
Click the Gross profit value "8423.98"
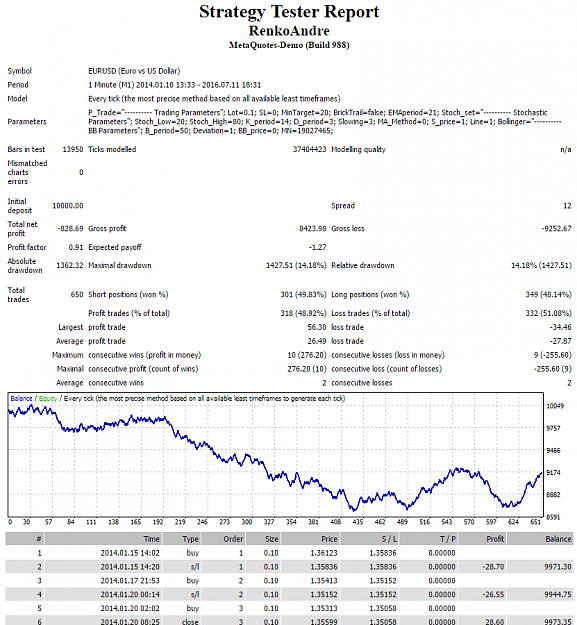coord(312,228)
